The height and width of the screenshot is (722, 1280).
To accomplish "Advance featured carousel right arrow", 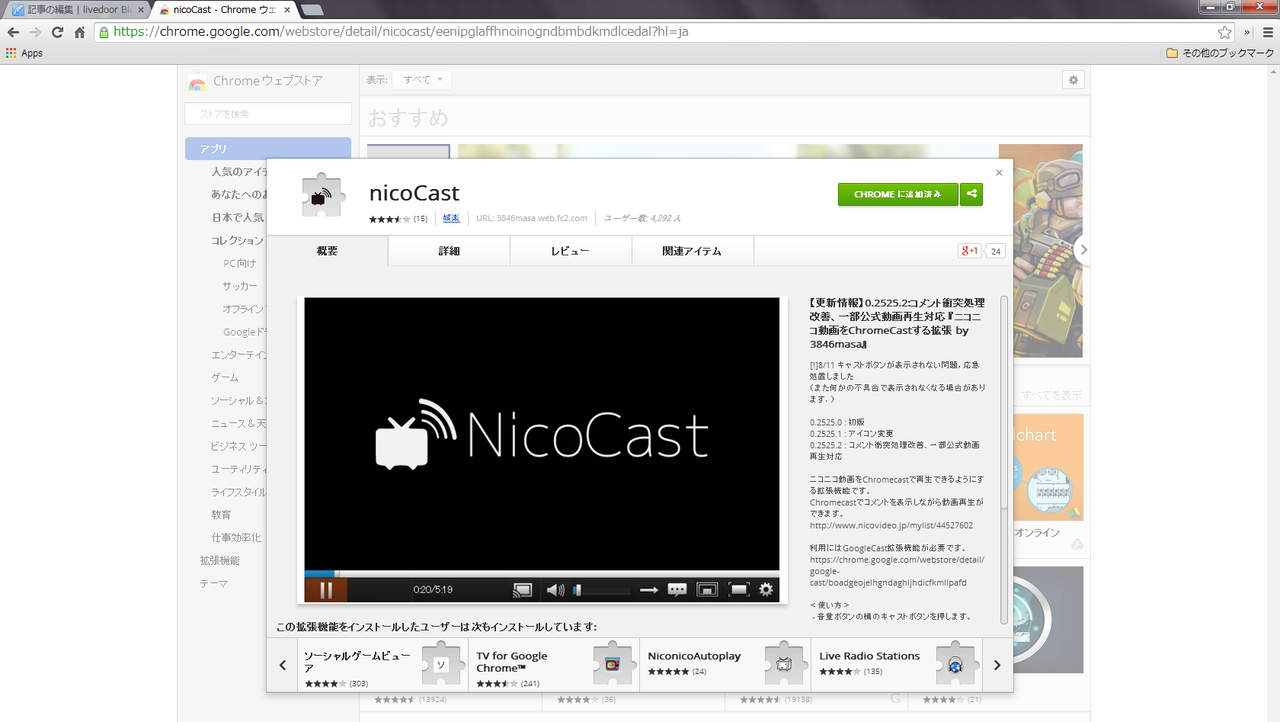I will point(1084,250).
